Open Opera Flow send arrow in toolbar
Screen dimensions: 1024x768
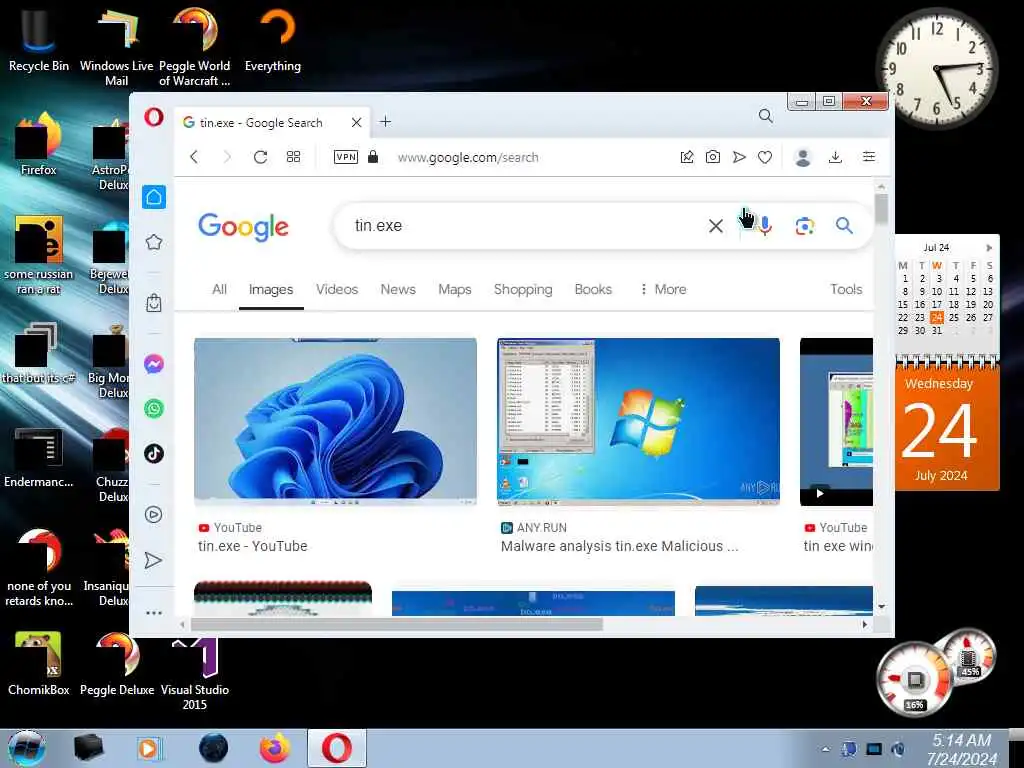[739, 157]
